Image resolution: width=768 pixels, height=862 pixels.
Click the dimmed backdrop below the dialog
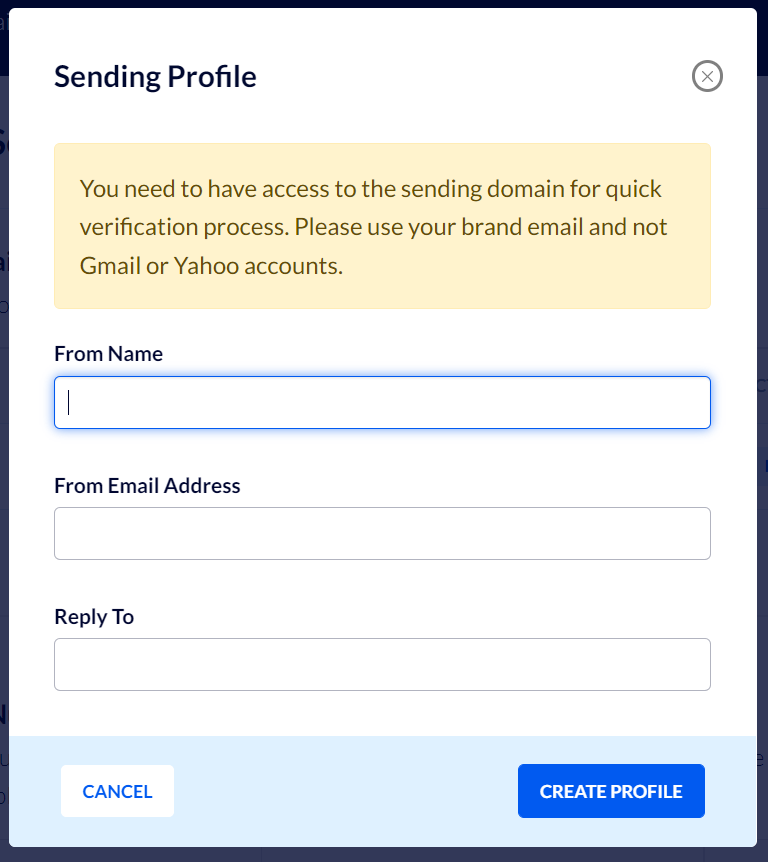click(384, 854)
